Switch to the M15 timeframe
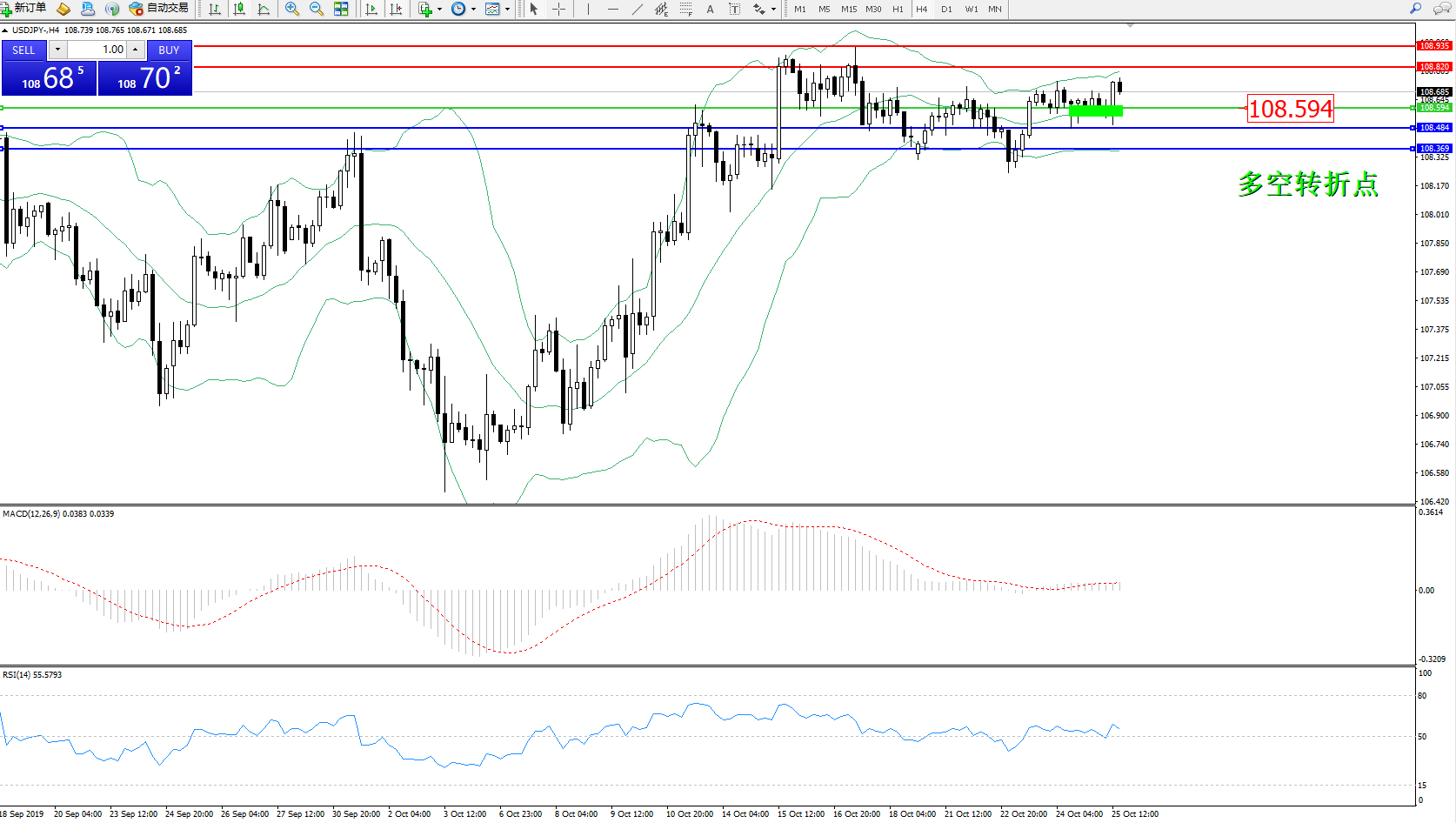The height and width of the screenshot is (823, 1456). click(848, 9)
